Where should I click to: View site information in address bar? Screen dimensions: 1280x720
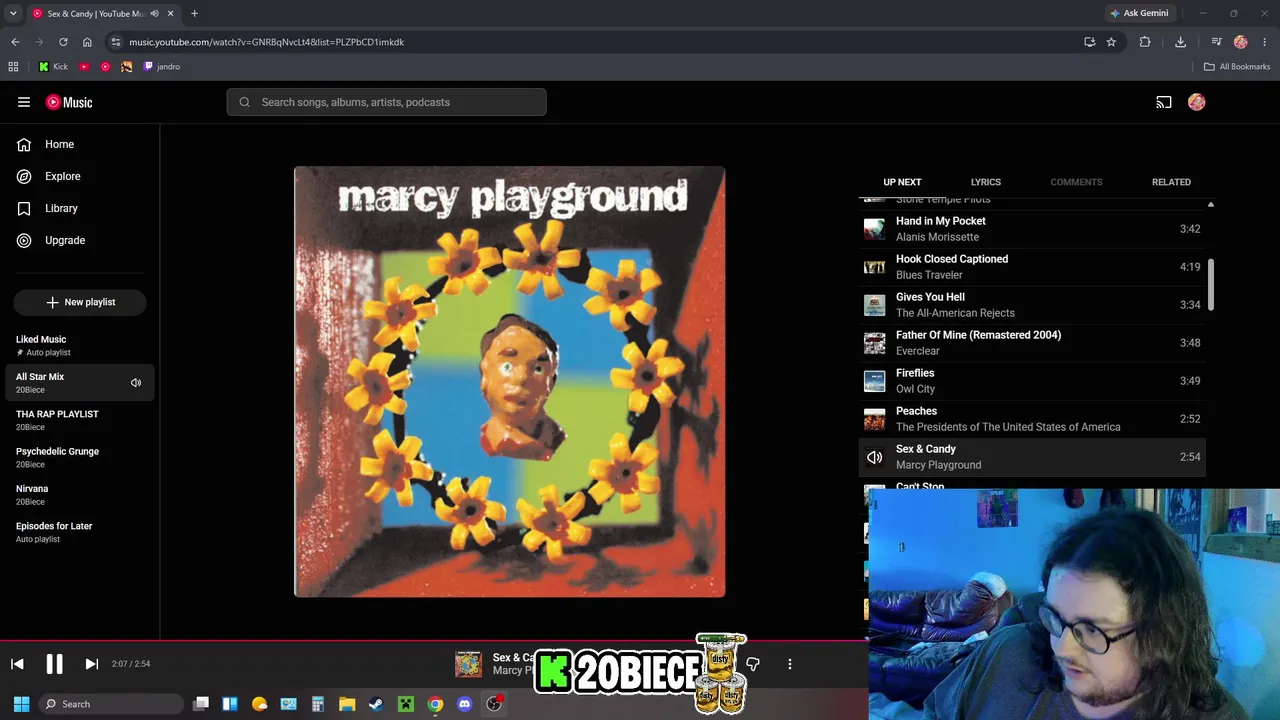(116, 42)
